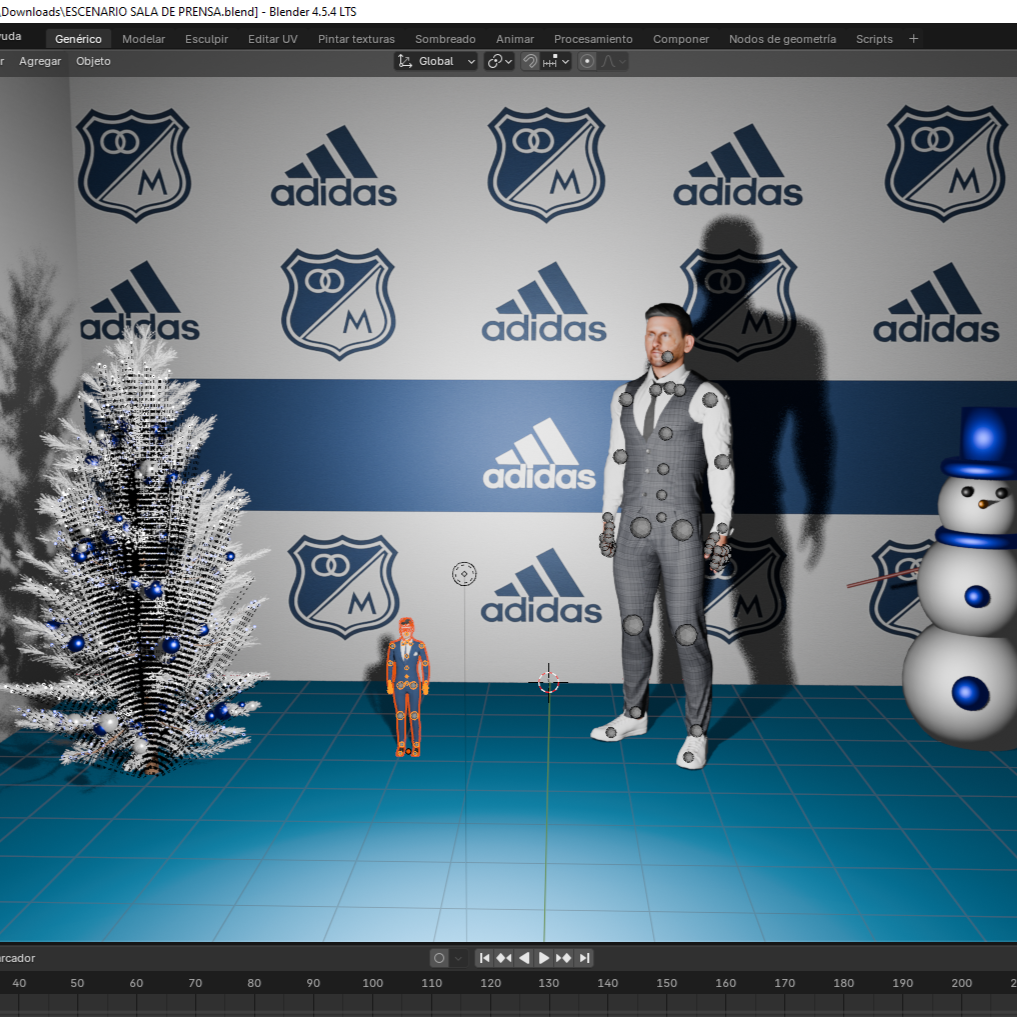Screen dimensions: 1017x1017
Task: Toggle the snap magnet icon
Action: 530,61
